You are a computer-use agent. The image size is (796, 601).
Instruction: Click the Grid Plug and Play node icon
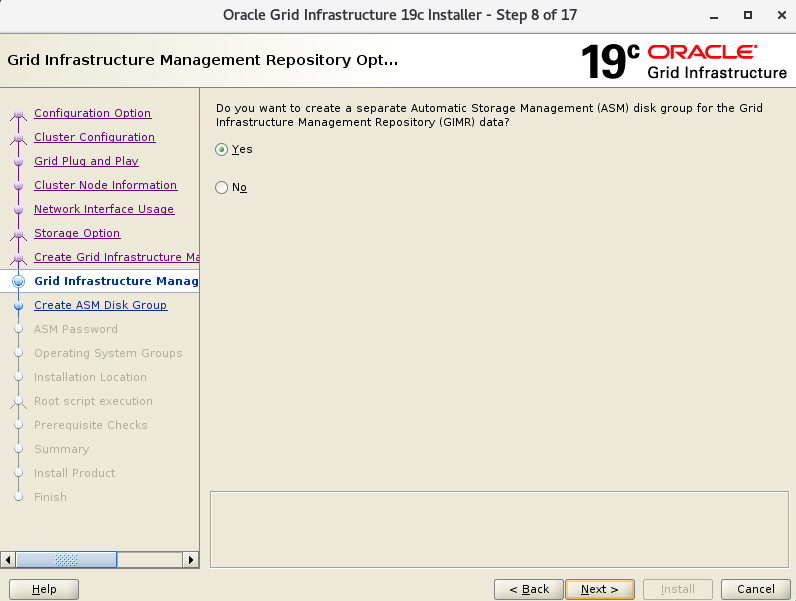tap(19, 162)
